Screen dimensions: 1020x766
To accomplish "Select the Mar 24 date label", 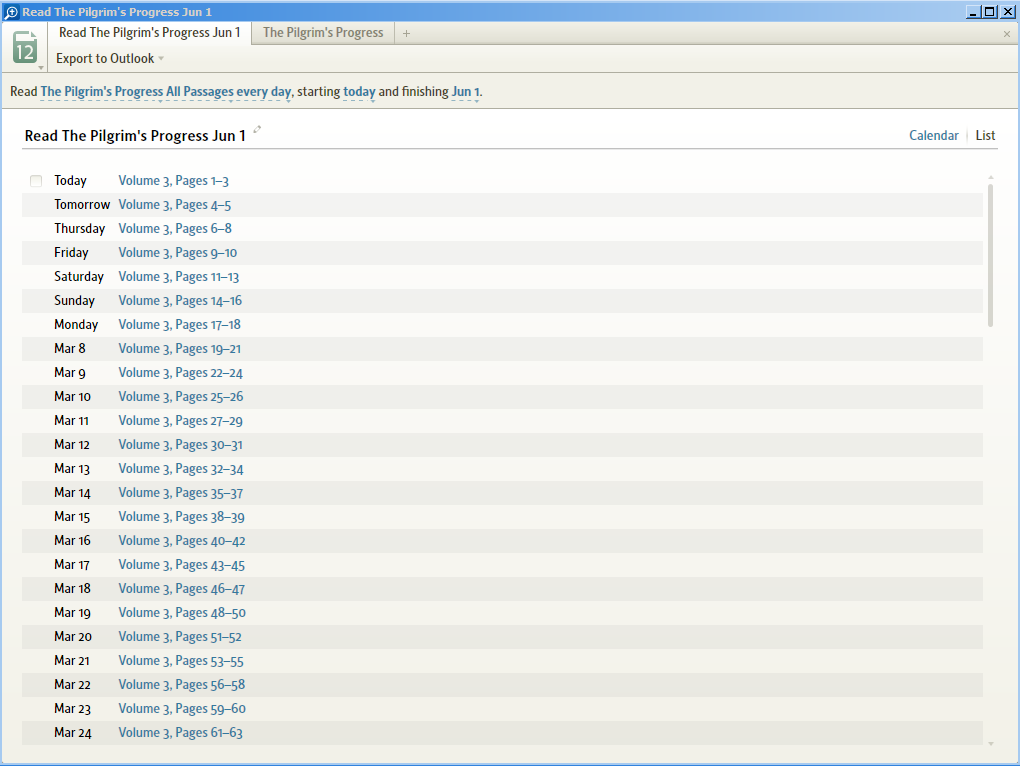I will point(72,733).
